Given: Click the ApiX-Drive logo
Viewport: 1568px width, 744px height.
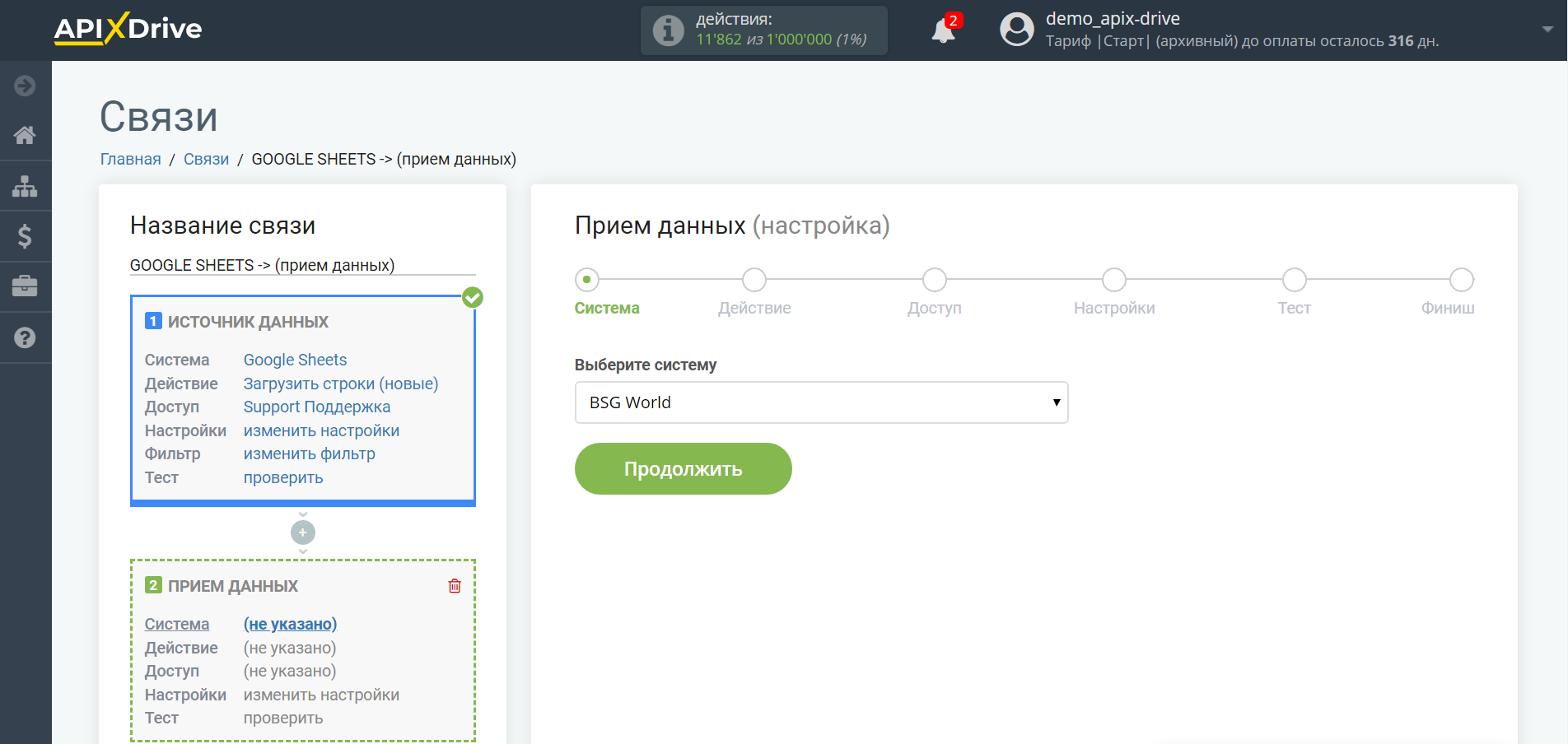Looking at the screenshot, I should coord(128,29).
